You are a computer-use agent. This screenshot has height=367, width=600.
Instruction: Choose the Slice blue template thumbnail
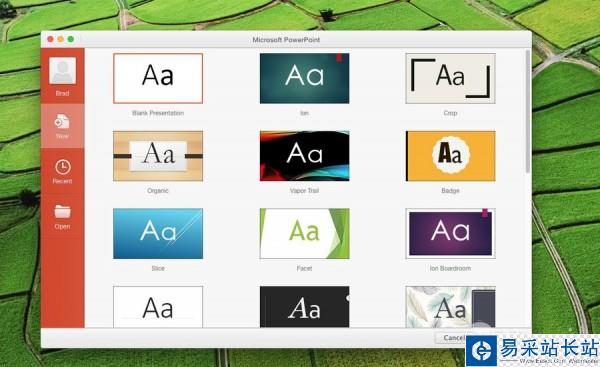pos(158,234)
